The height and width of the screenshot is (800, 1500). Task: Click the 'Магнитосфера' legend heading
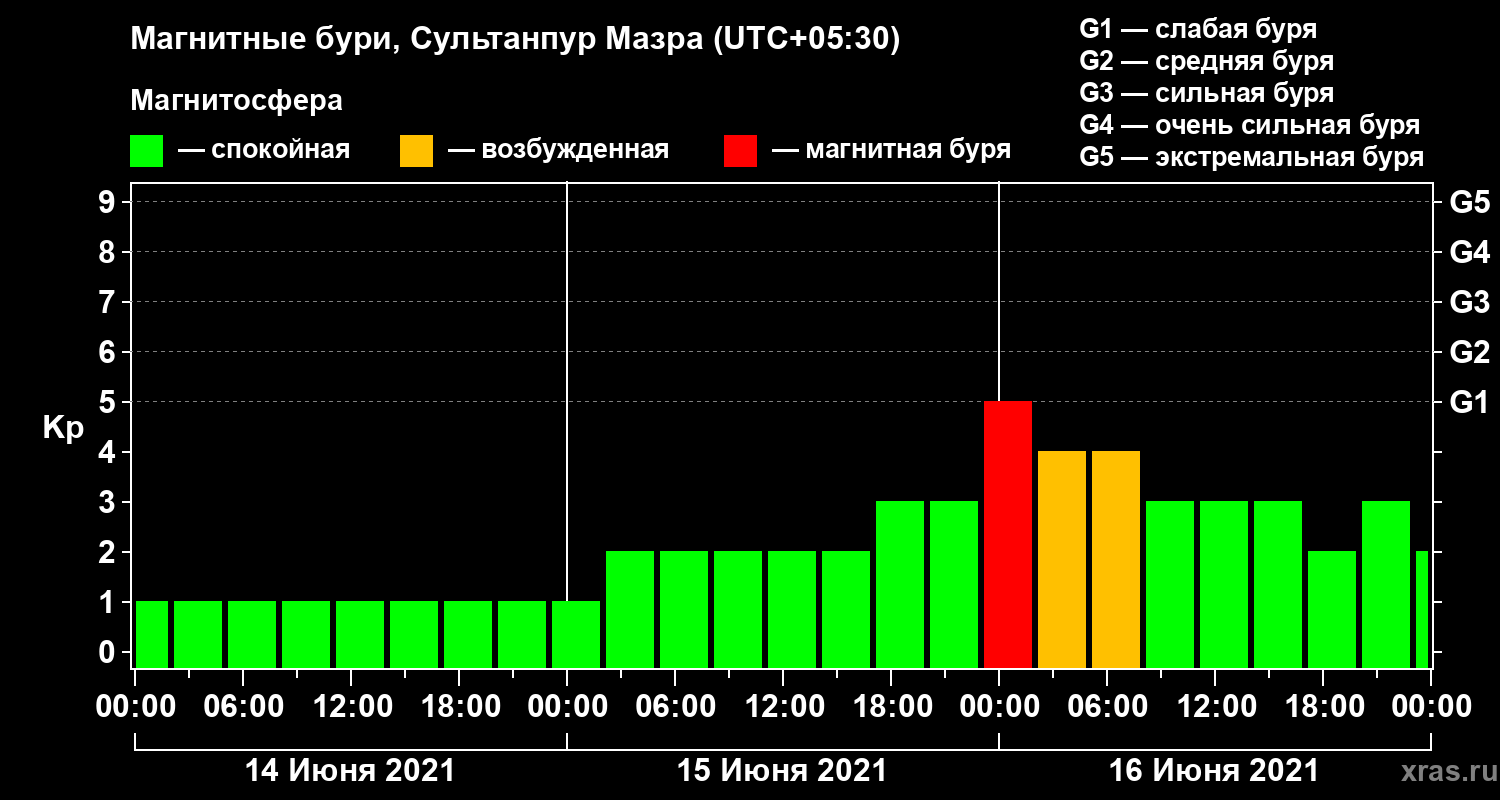[236, 101]
